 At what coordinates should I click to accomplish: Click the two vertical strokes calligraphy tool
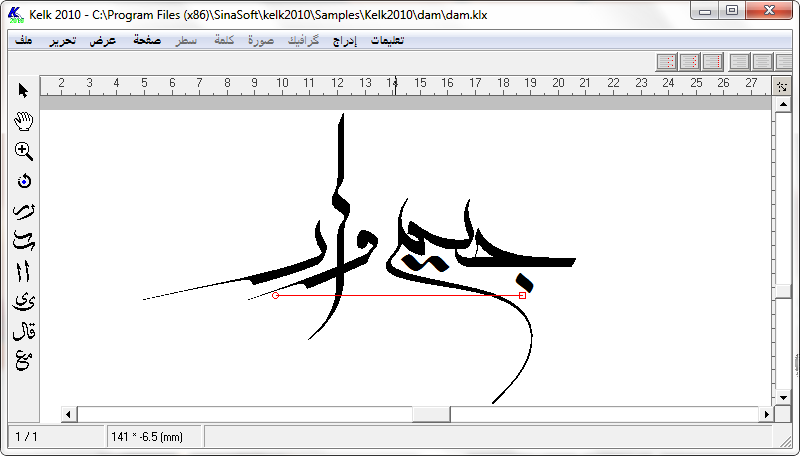click(24, 271)
